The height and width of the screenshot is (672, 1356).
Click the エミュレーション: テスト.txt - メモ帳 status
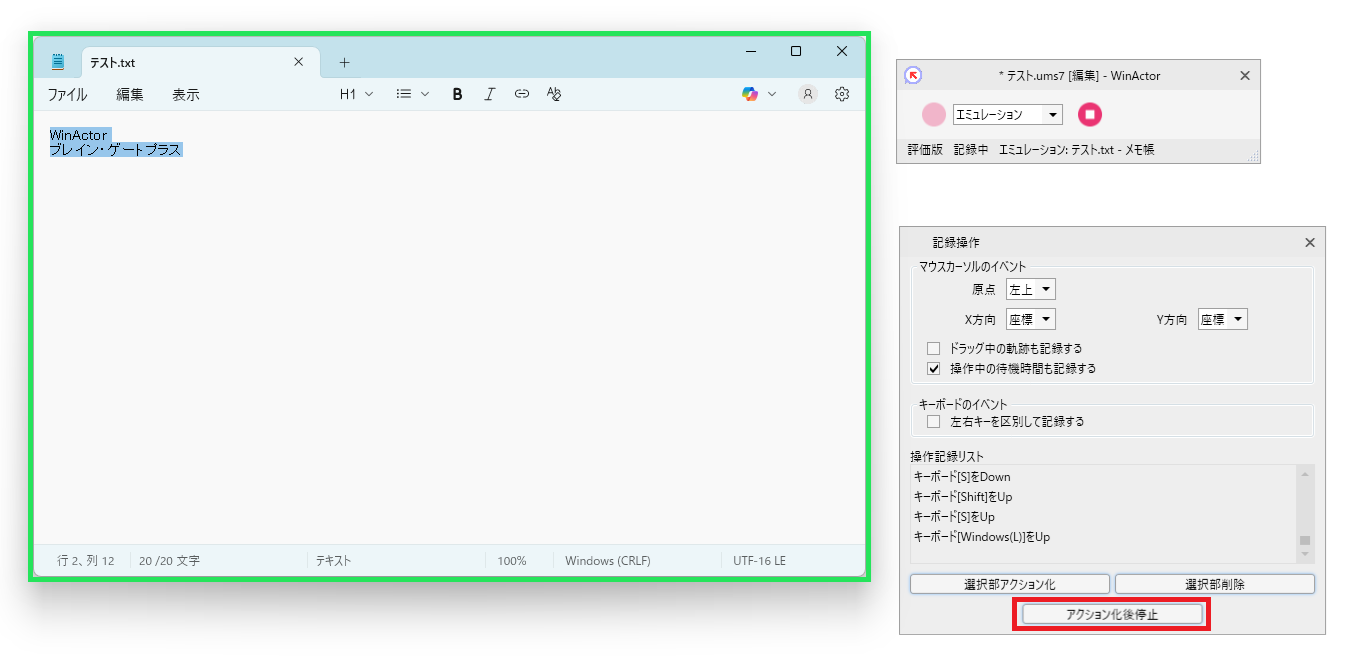(x=1077, y=150)
